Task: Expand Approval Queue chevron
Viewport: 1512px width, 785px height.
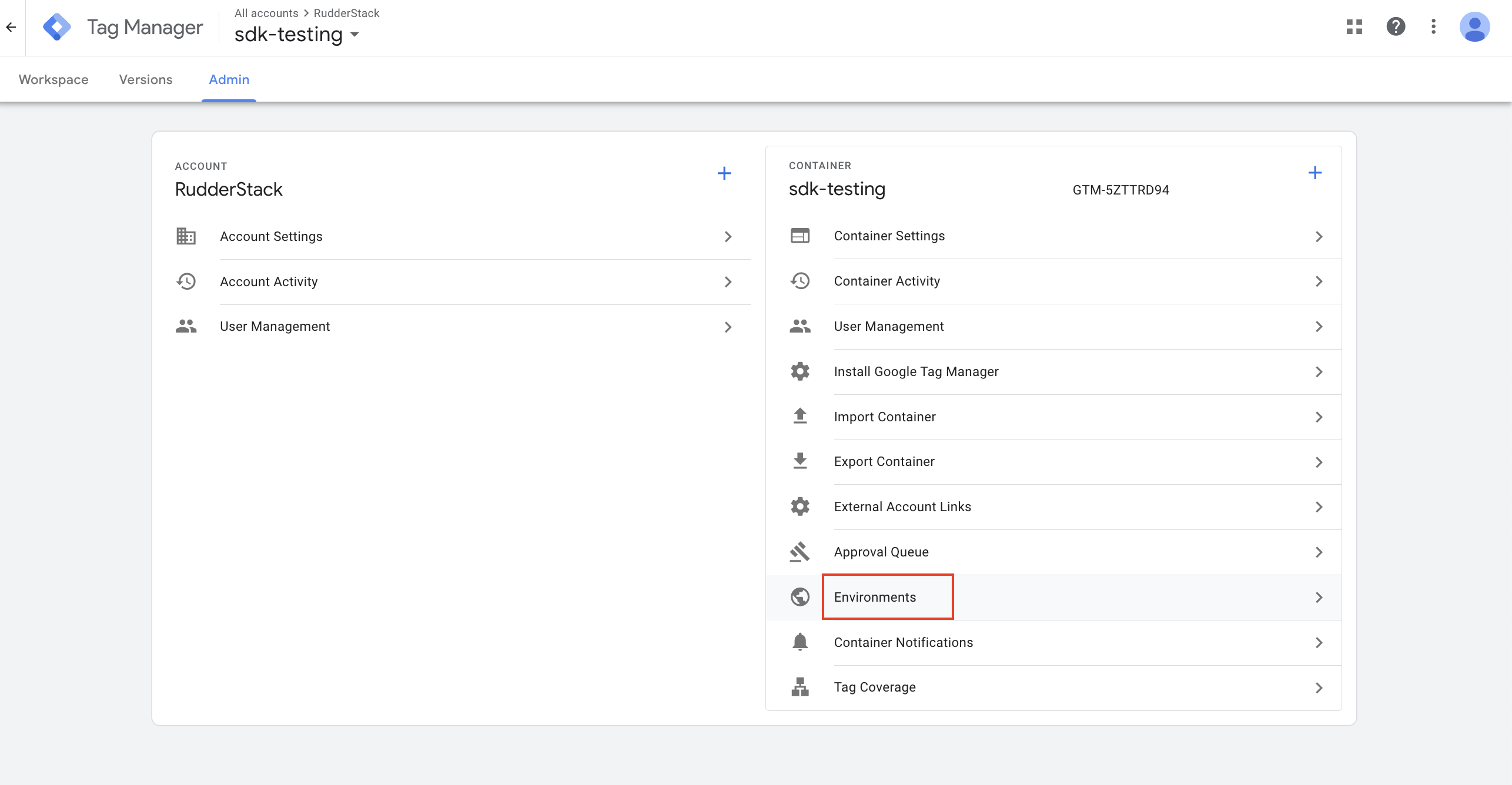Action: (x=1319, y=552)
